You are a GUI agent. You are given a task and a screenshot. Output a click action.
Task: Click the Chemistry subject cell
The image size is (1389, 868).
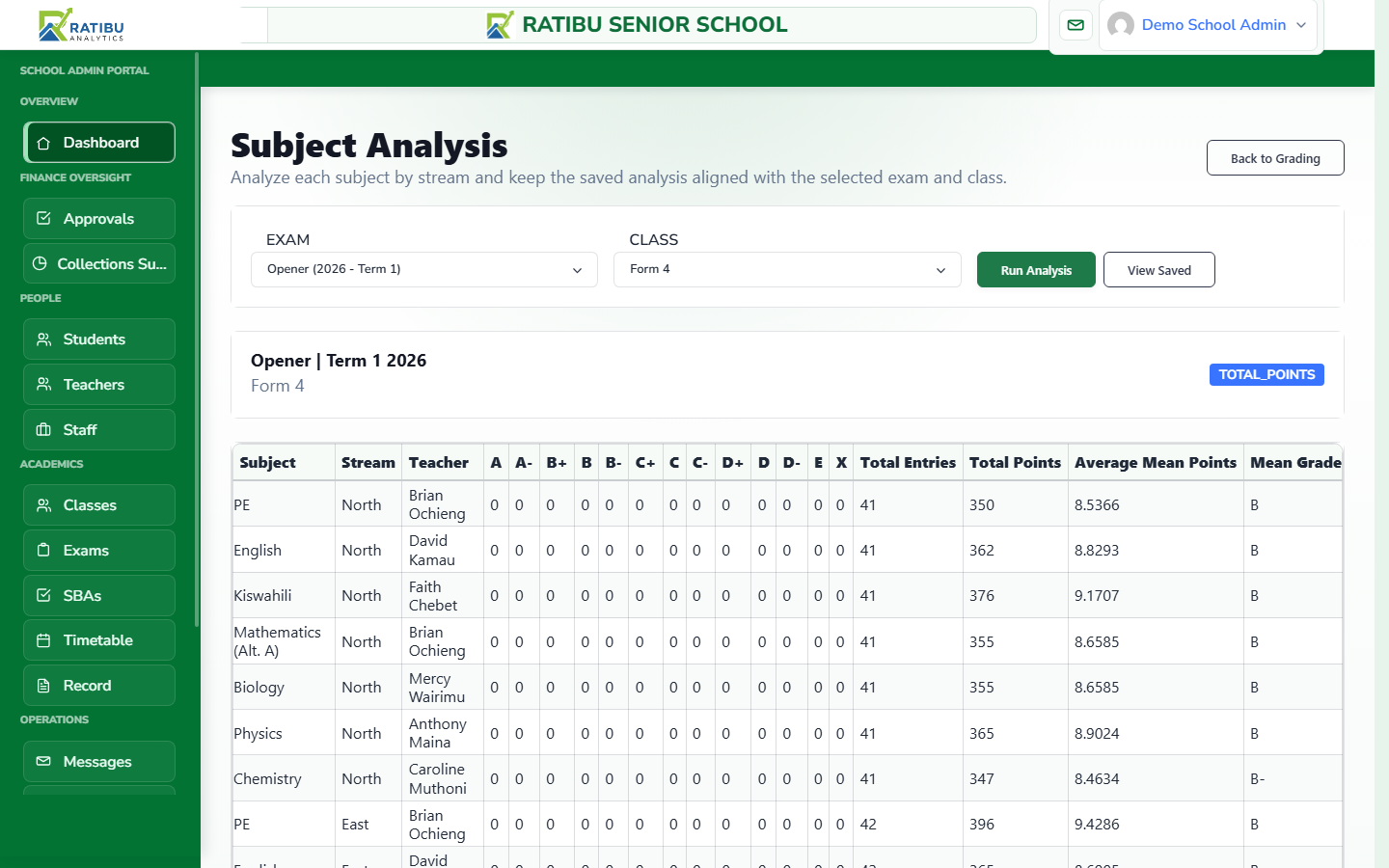(284, 779)
